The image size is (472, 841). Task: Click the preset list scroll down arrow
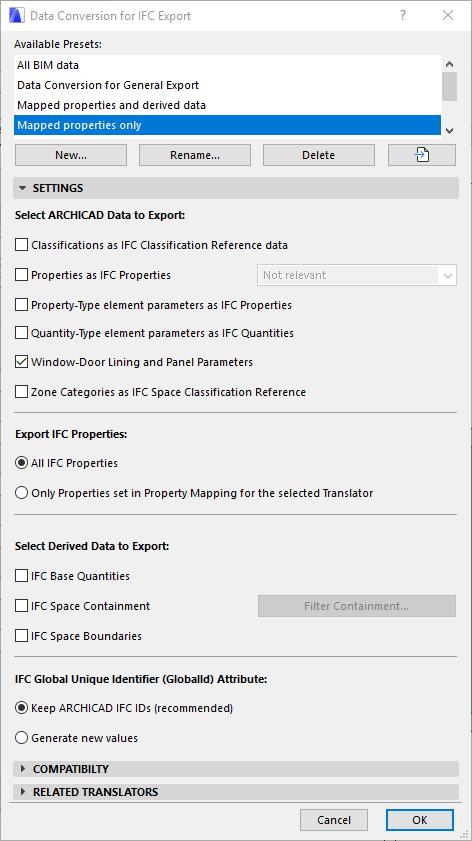coord(450,130)
